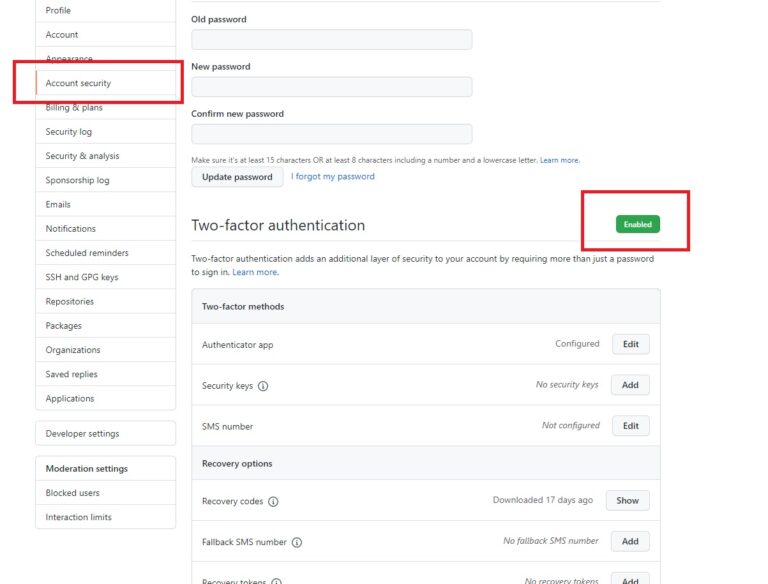Screen dimensions: 768x584
Task: Focus the New password input
Action: (x=331, y=87)
